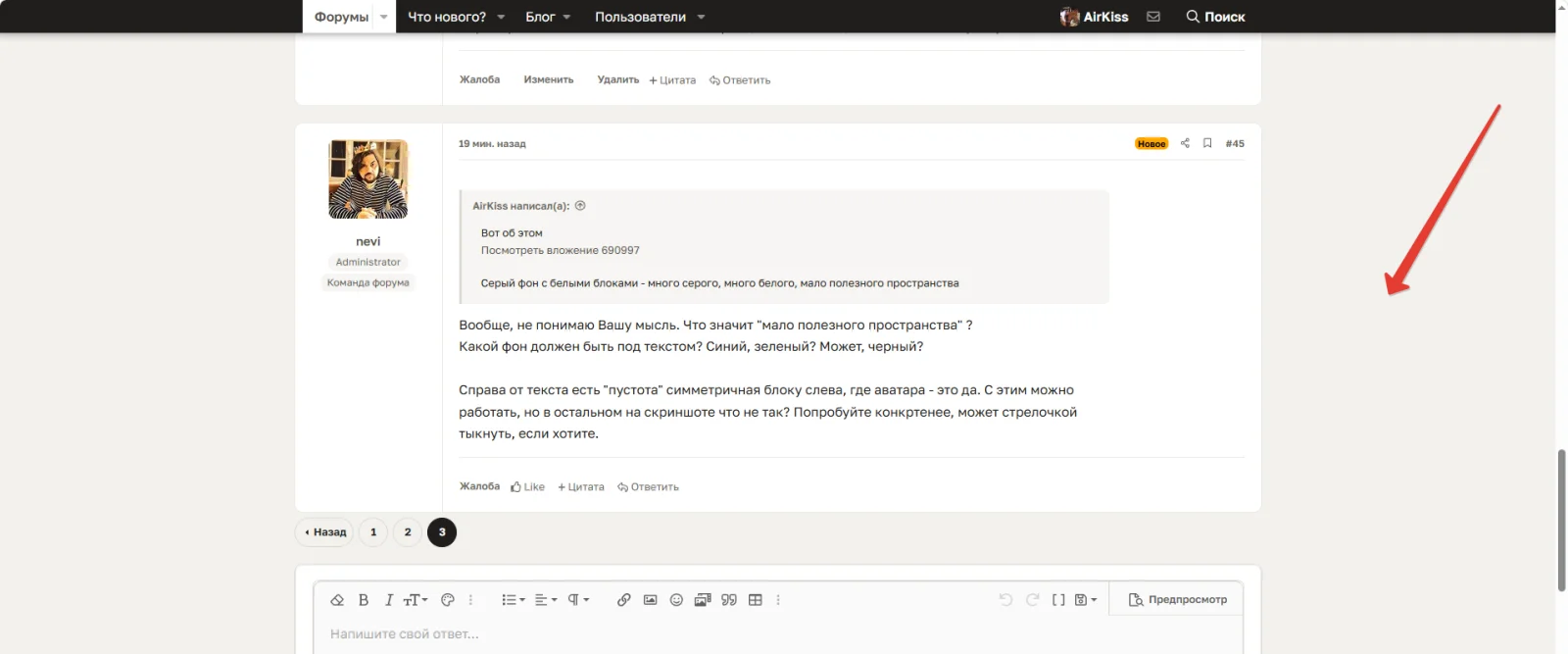Insert a link with chain icon
The image size is (1568, 654).
pos(624,600)
